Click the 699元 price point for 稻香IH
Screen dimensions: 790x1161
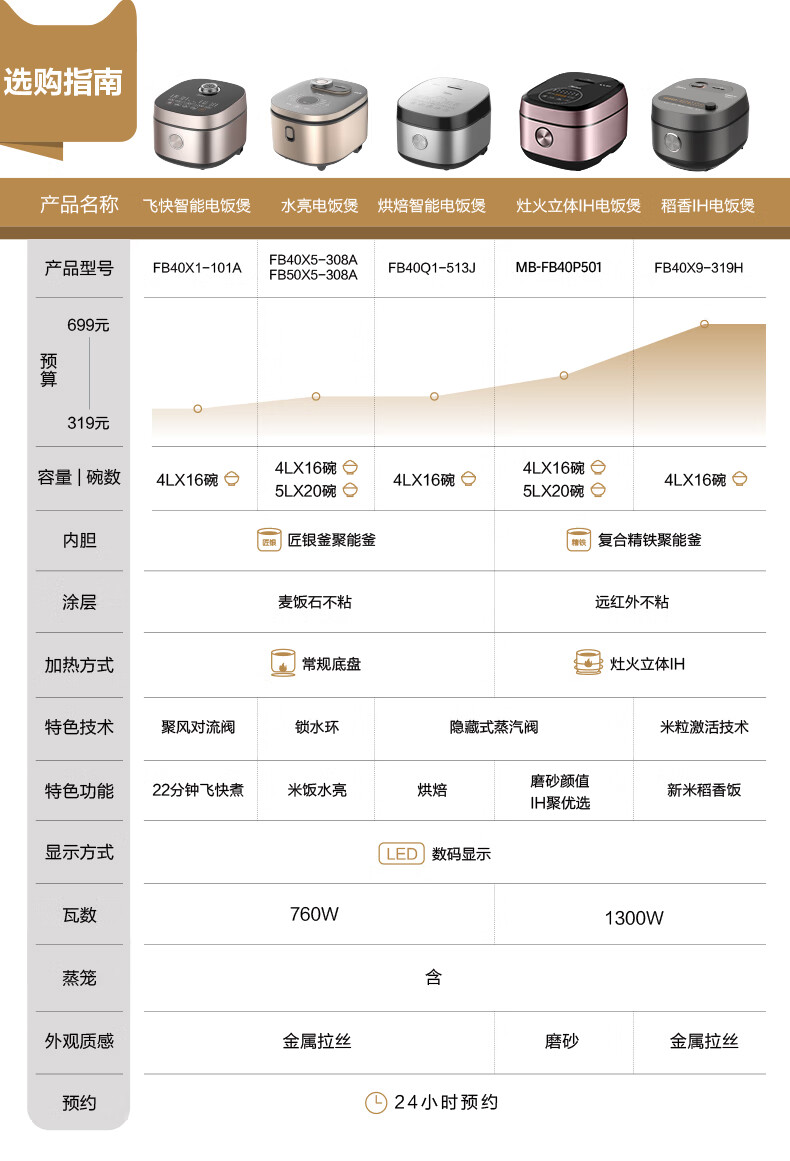(x=704, y=324)
